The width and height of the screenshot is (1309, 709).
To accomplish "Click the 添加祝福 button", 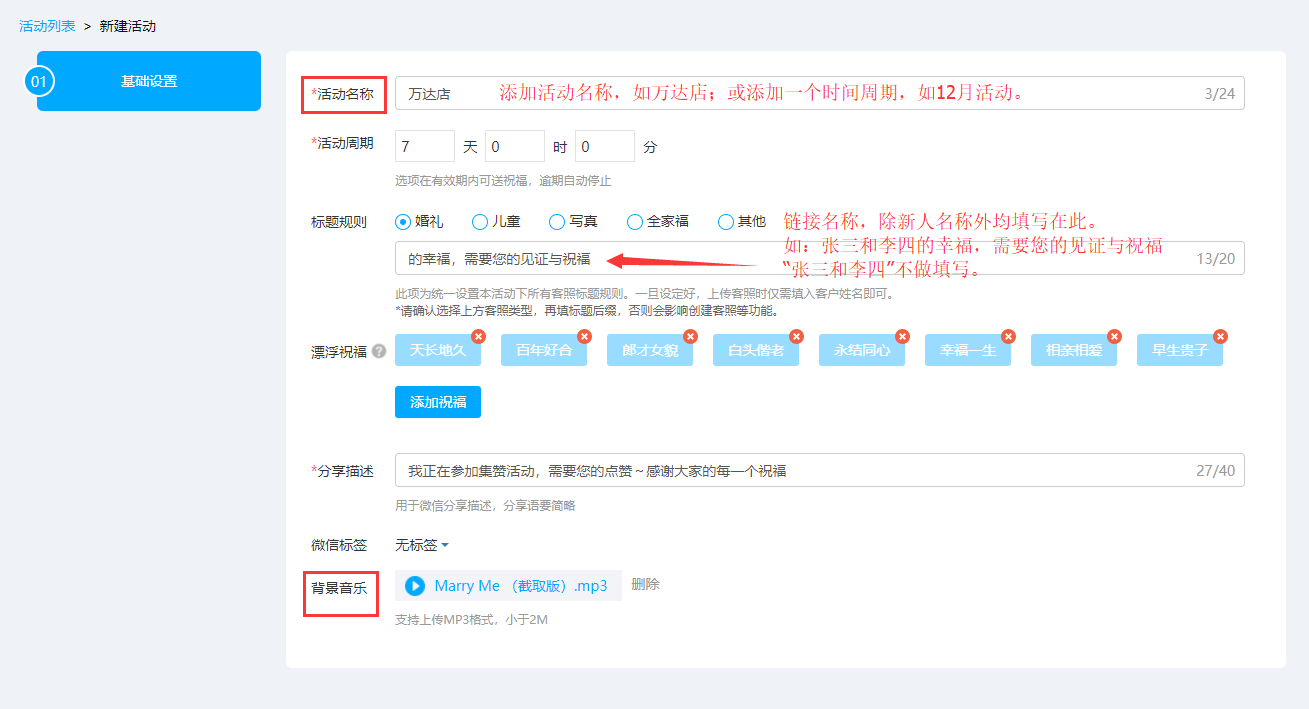I will (x=438, y=402).
